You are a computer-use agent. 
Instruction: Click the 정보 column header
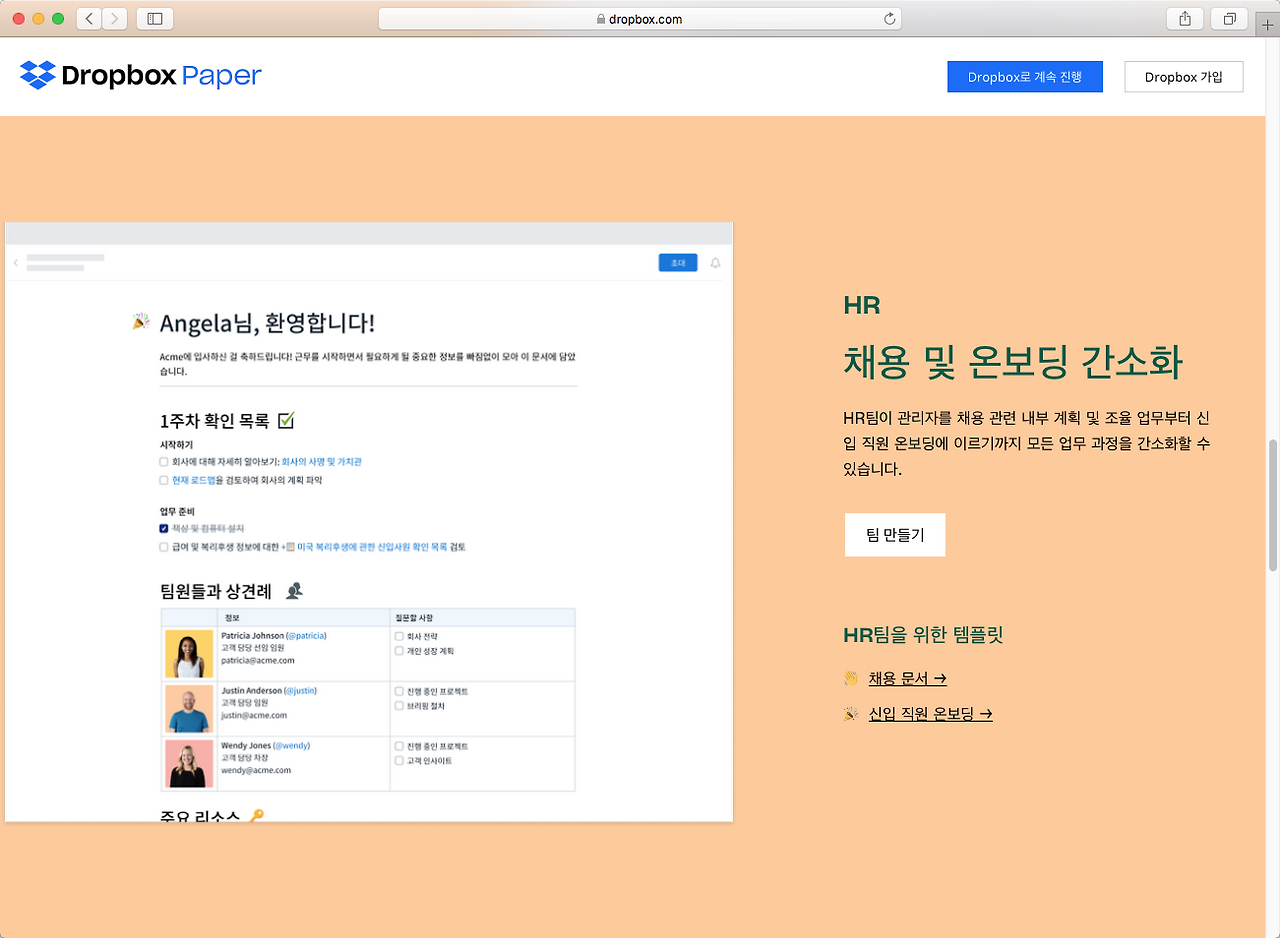(x=232, y=617)
